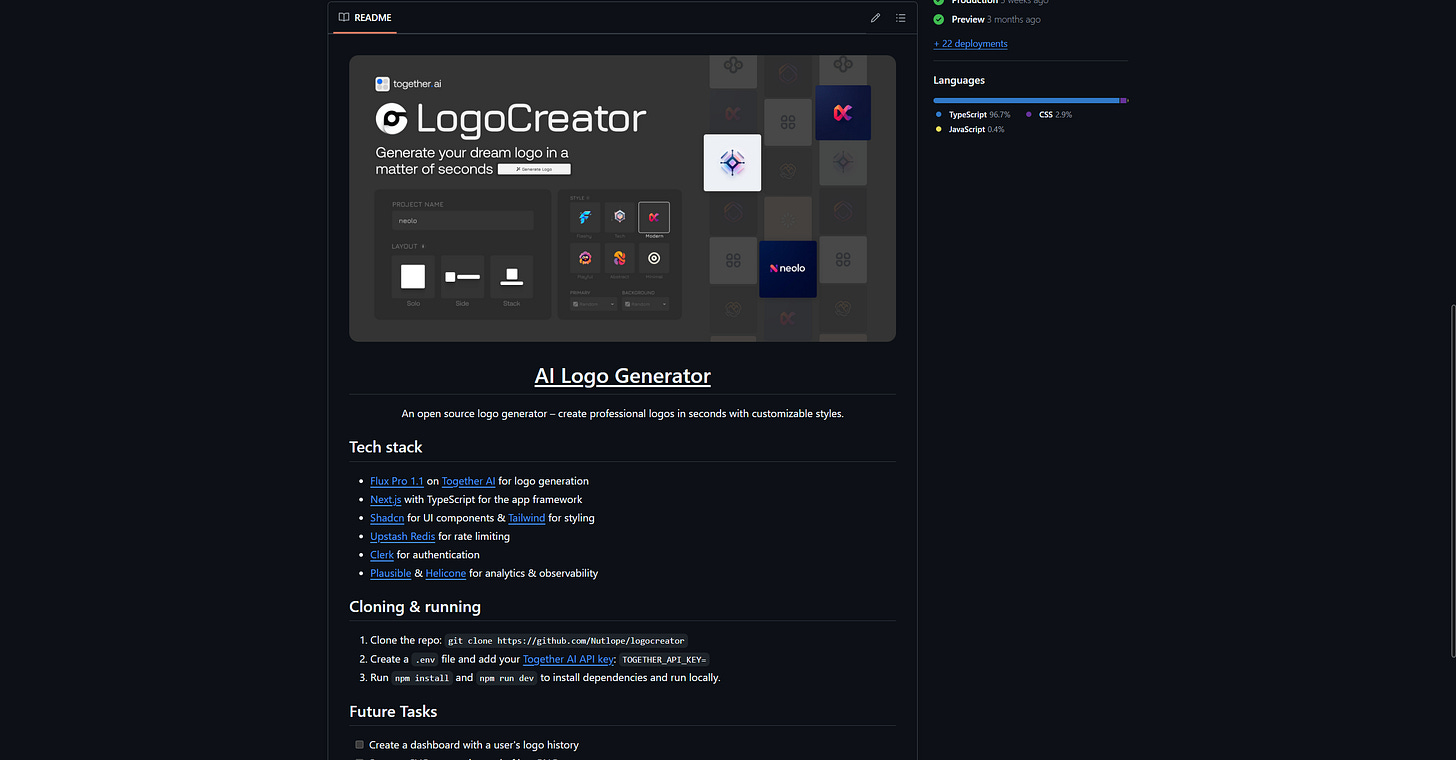Open the Plausible analytics link
The image size is (1456, 760).
[390, 573]
